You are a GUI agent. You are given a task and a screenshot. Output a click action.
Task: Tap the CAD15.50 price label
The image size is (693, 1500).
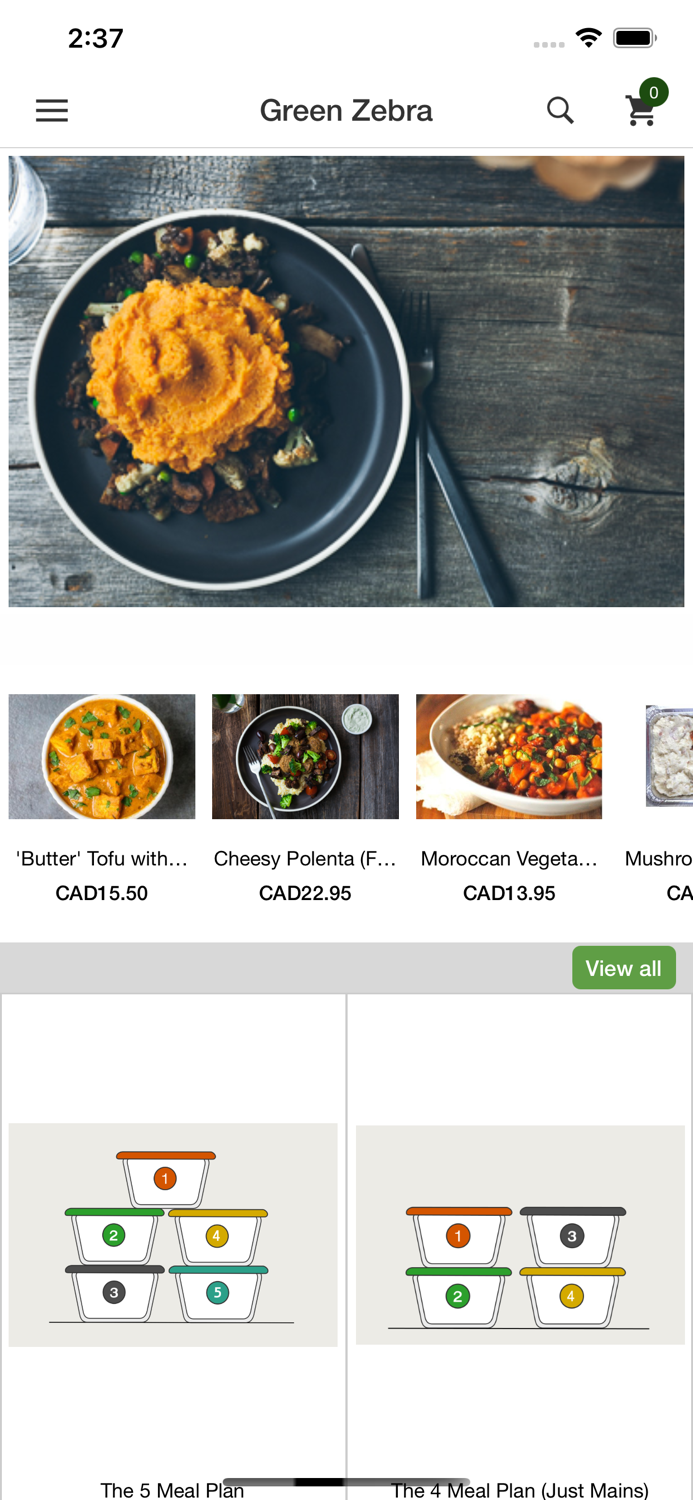tap(102, 893)
